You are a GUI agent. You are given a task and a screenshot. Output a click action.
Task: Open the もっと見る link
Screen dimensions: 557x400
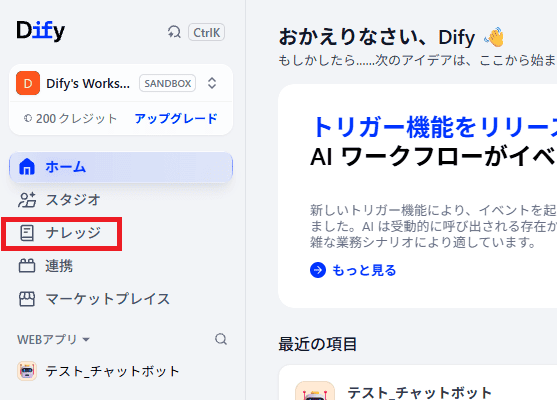[x=364, y=270]
